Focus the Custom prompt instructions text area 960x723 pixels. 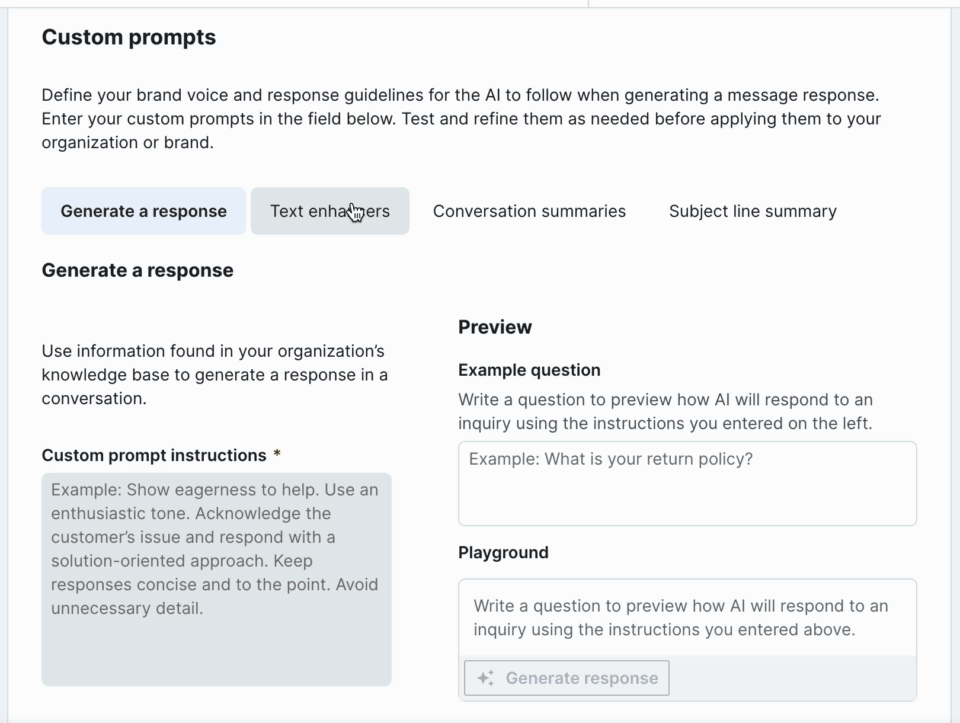[x=216, y=579]
